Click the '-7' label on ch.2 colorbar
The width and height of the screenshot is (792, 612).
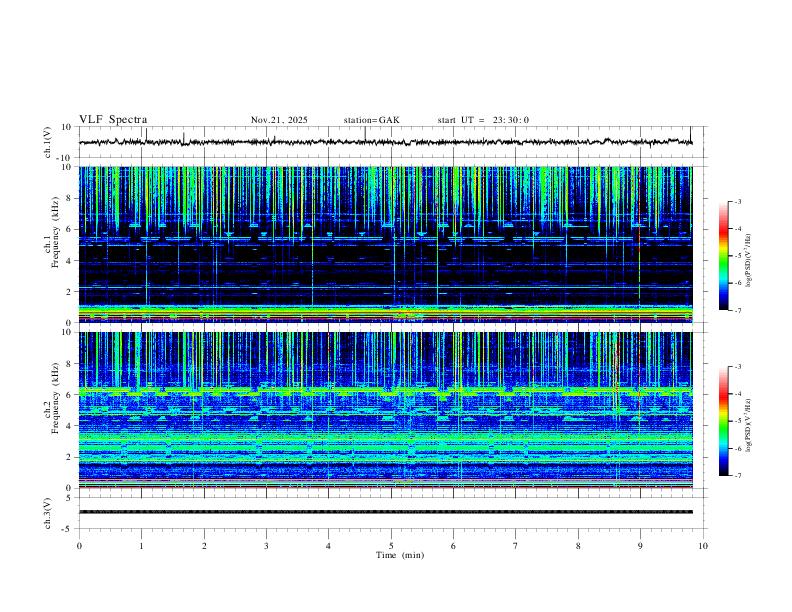coord(737,476)
